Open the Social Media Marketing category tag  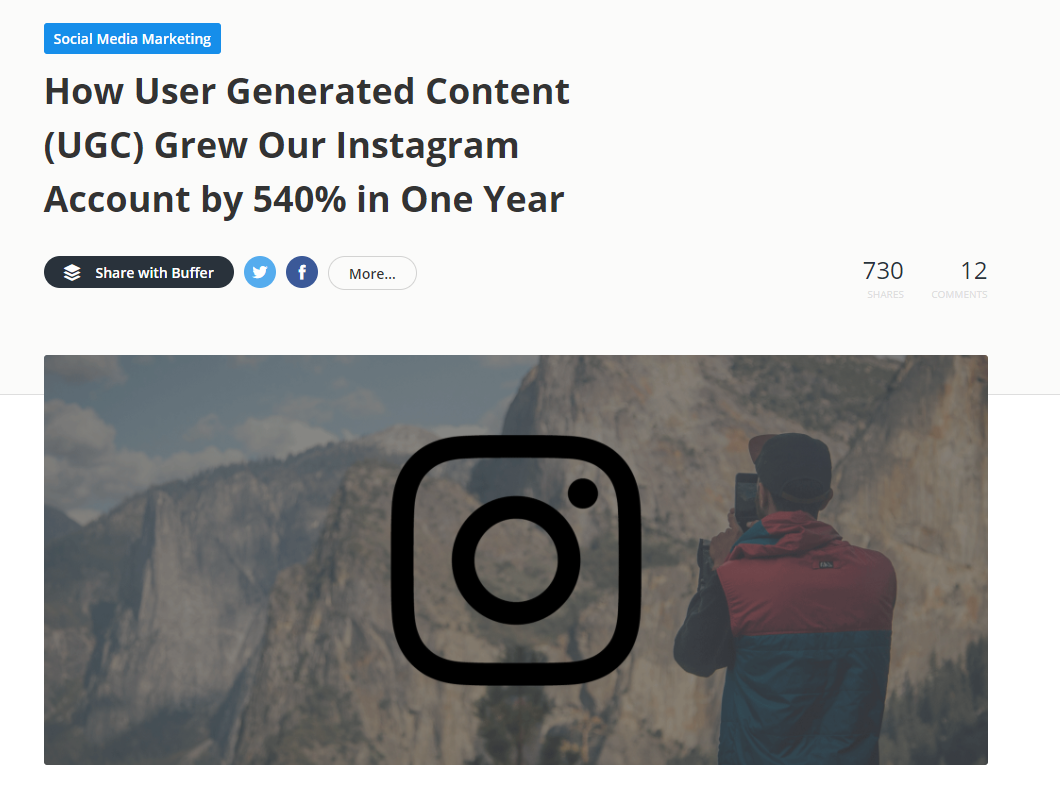(x=132, y=39)
